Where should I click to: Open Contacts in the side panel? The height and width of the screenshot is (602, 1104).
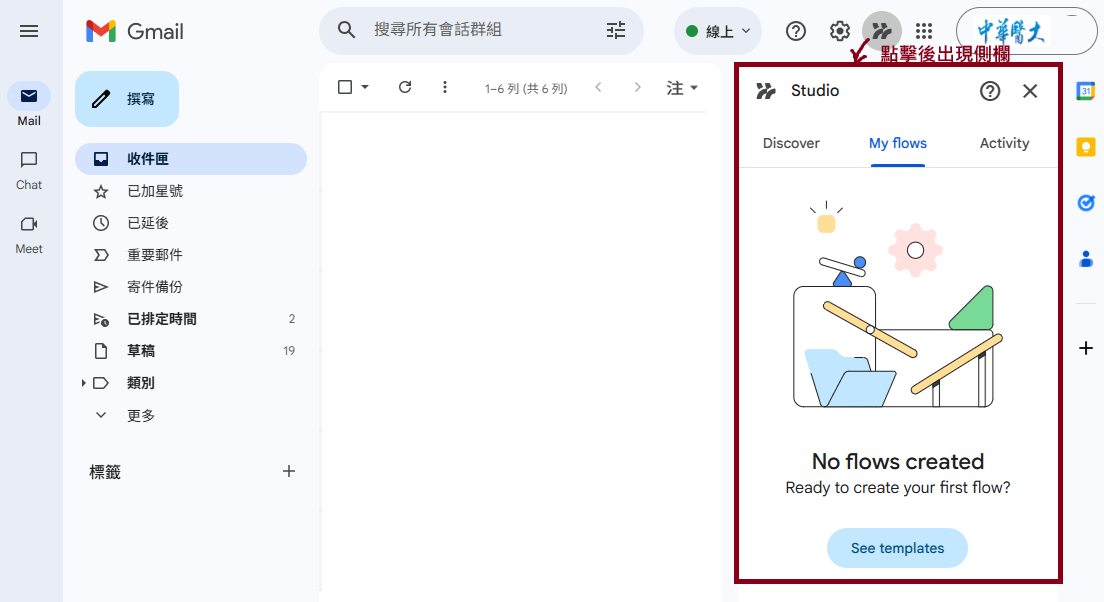(x=1086, y=258)
